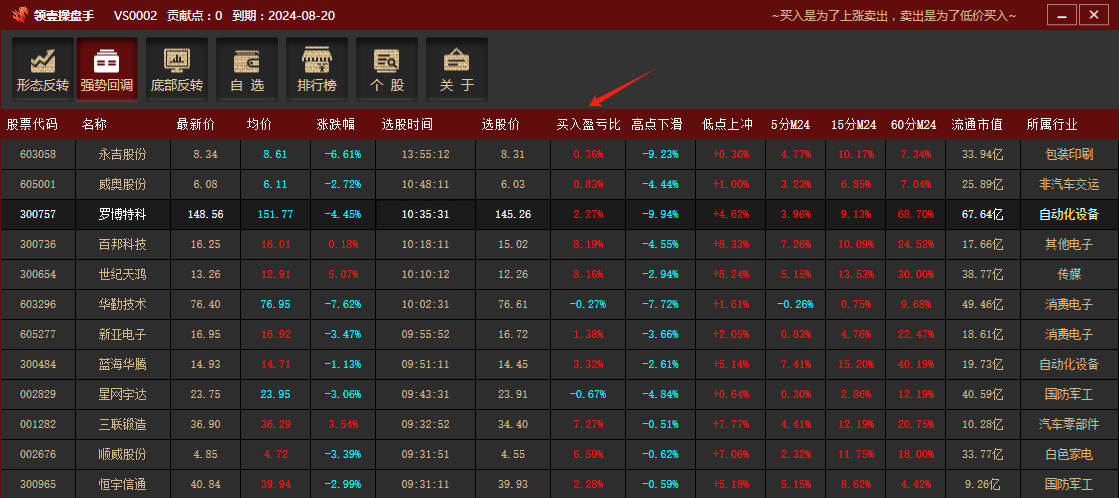Open the 个股 stock search icon
The width and height of the screenshot is (1119, 498).
(387, 69)
